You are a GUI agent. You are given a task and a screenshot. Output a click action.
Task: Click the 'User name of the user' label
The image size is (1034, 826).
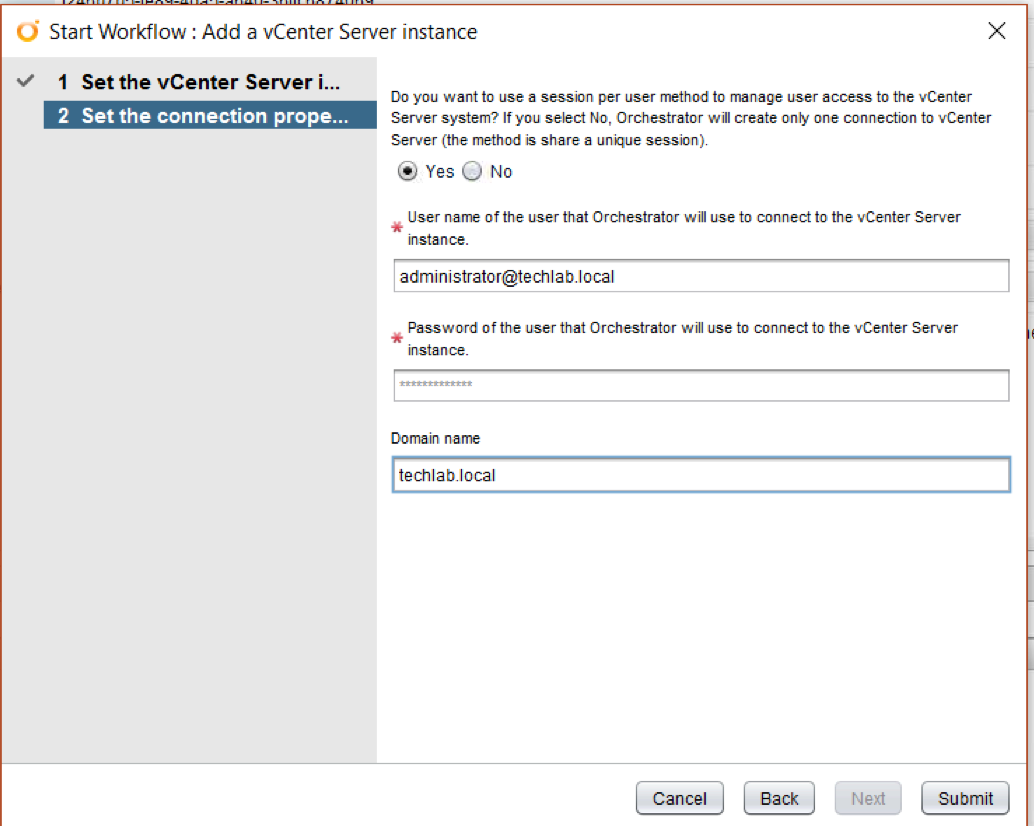(x=684, y=228)
